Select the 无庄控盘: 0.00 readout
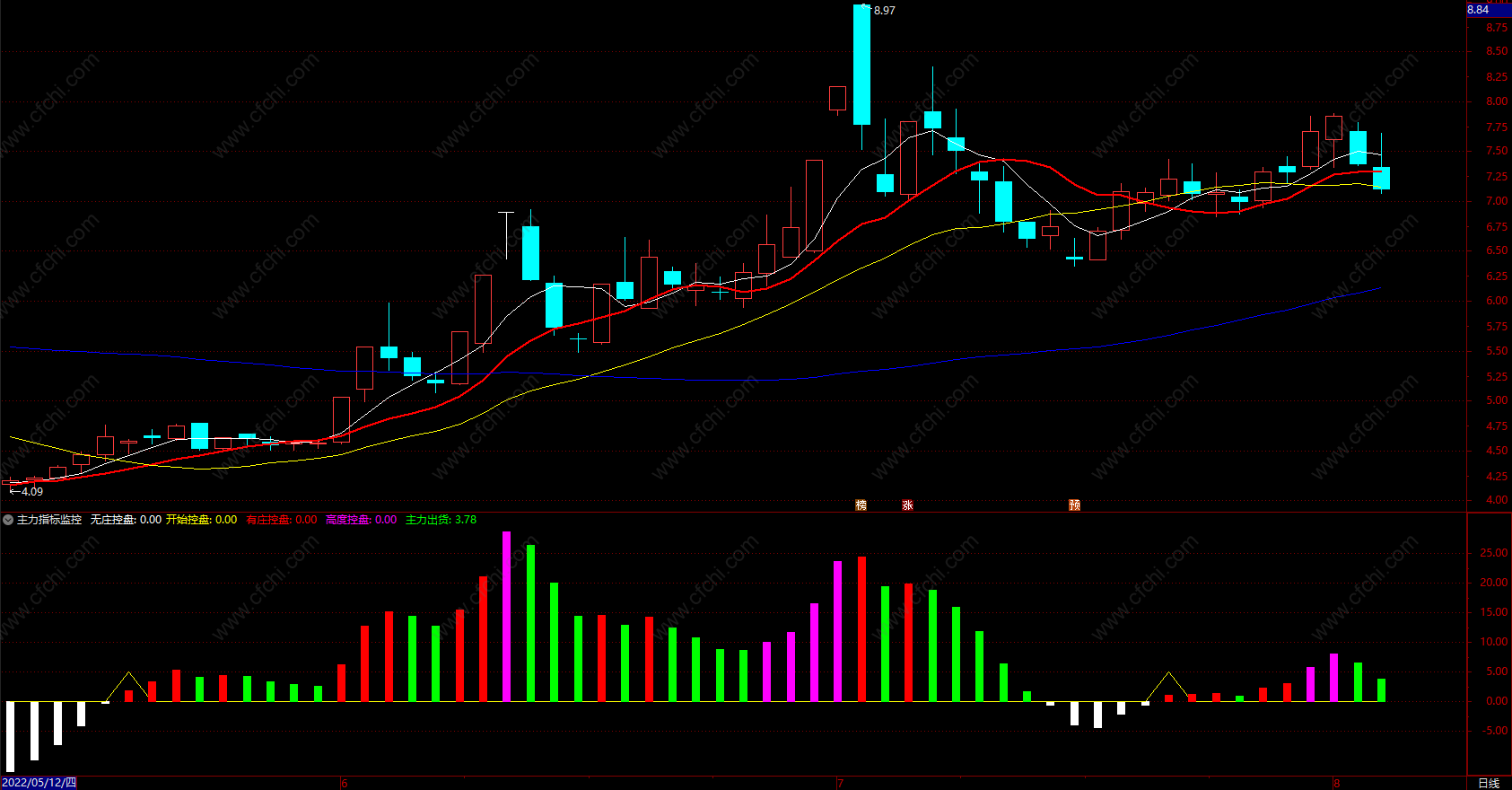This screenshot has width=1512, height=790. click(126, 520)
